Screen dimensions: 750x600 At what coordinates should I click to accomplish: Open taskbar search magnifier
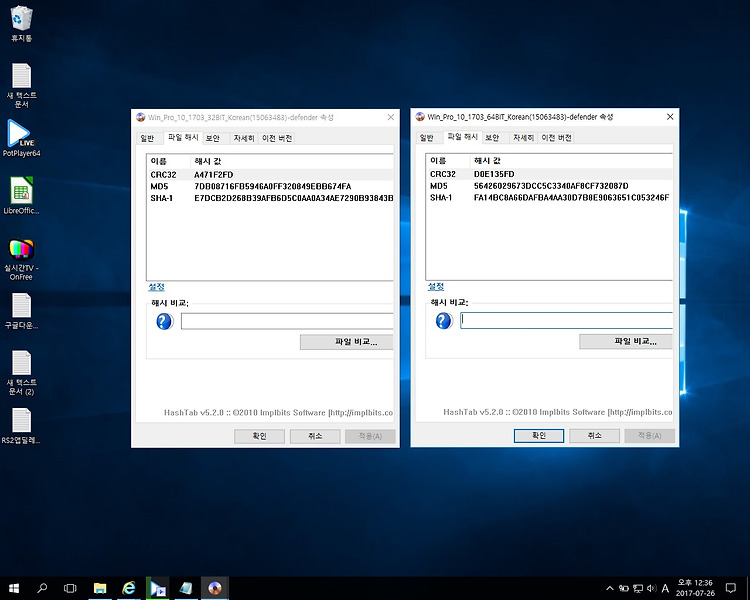(42, 588)
